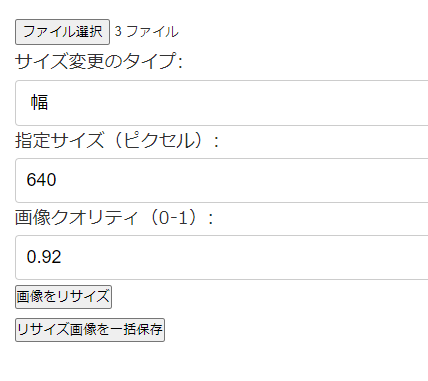Focus the 指定サイズ field containing 640

click(x=222, y=180)
